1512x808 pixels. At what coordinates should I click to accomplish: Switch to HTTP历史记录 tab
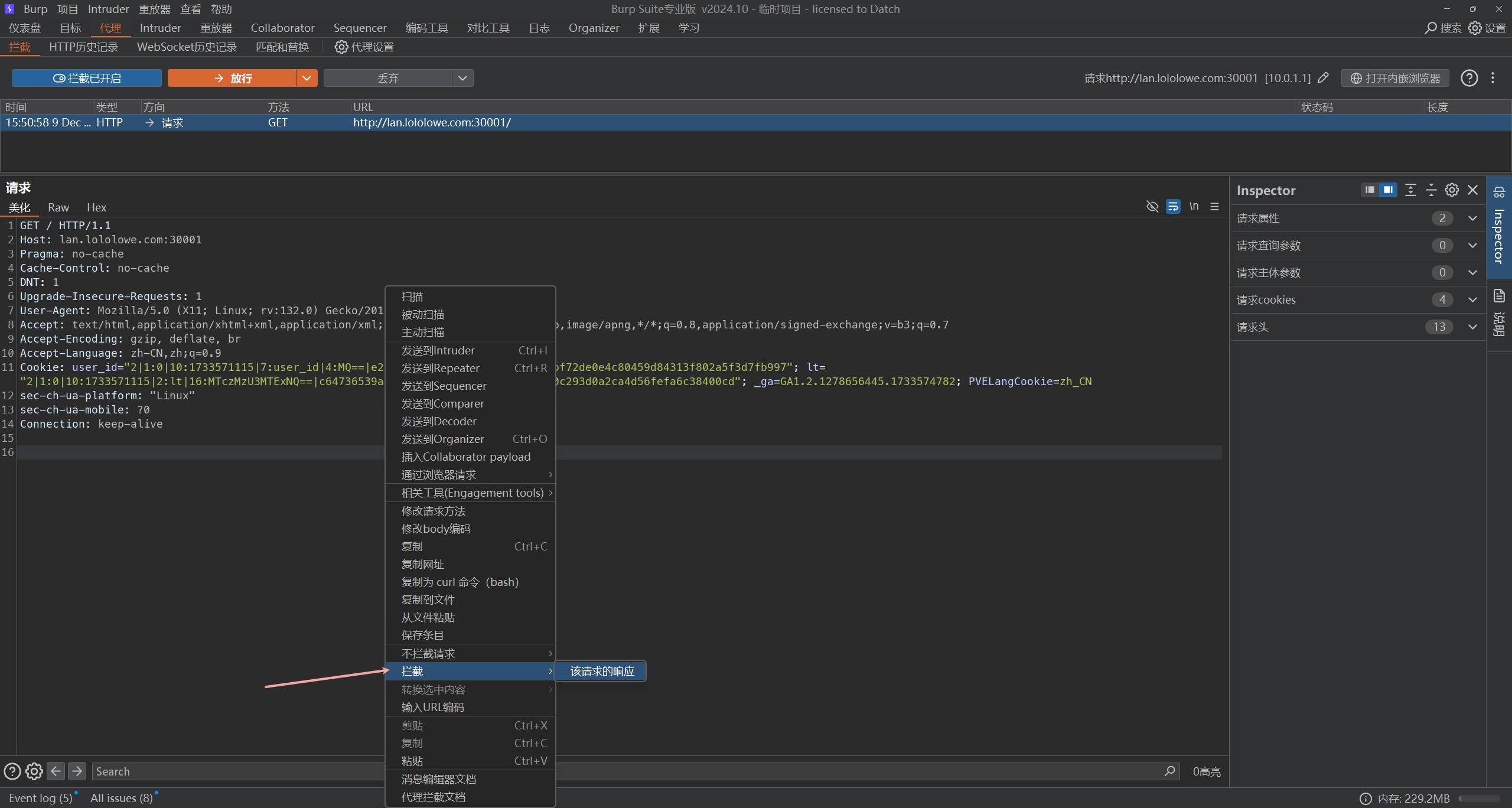83,47
